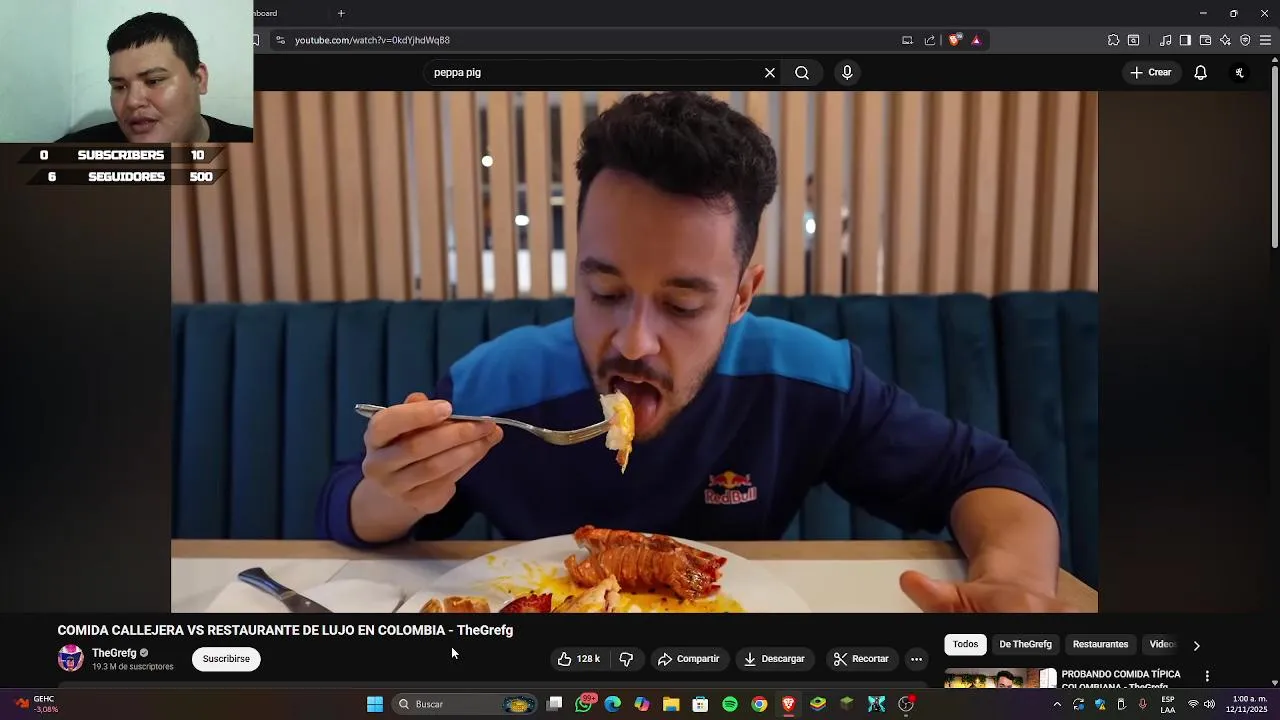Screen dimensions: 1280x720
Task: Open PROBANDO COMIDA TÍPICA video thumbnail
Action: (x=1000, y=678)
